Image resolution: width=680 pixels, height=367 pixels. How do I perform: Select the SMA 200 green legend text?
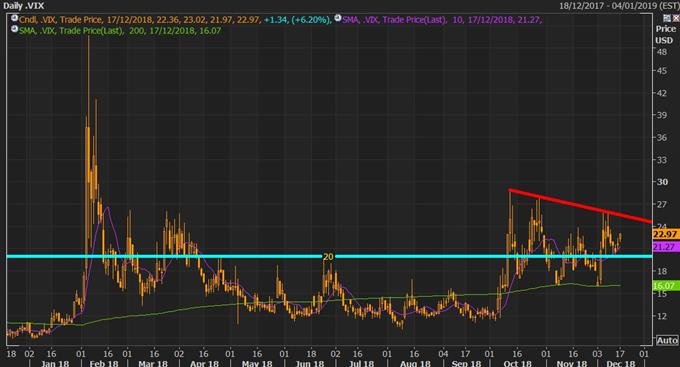coord(120,31)
